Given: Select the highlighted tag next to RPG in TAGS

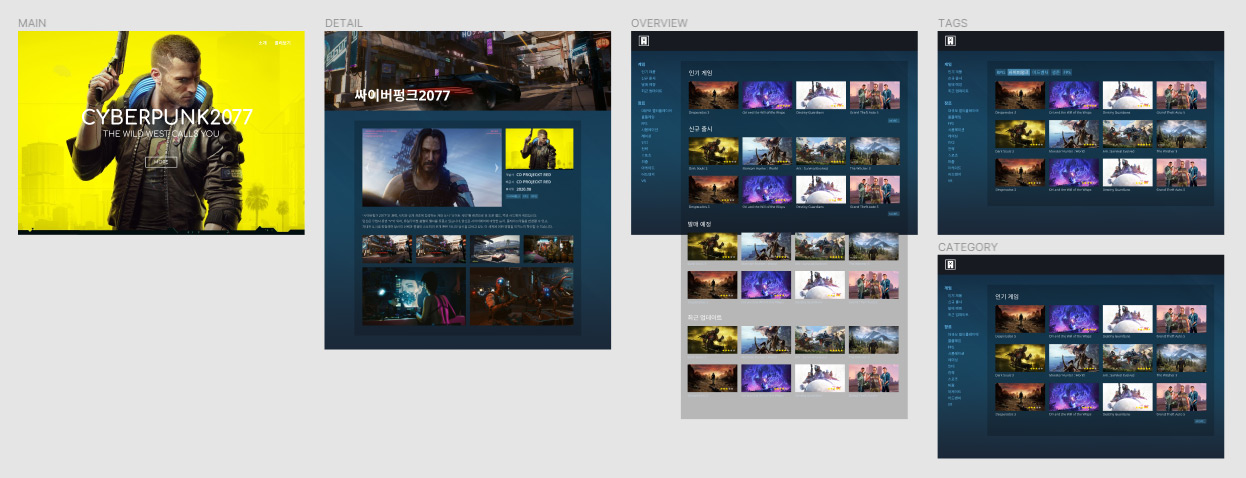Looking at the screenshot, I should [1019, 73].
